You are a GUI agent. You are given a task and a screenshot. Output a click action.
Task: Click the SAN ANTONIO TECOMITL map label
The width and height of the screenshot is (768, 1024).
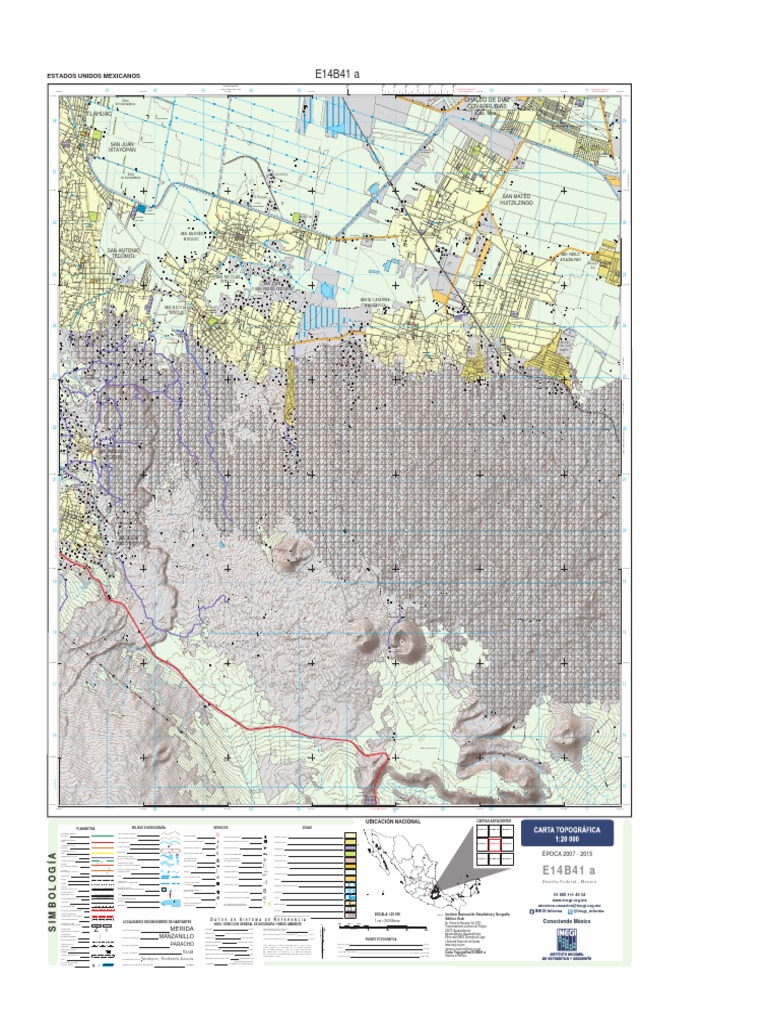point(123,253)
